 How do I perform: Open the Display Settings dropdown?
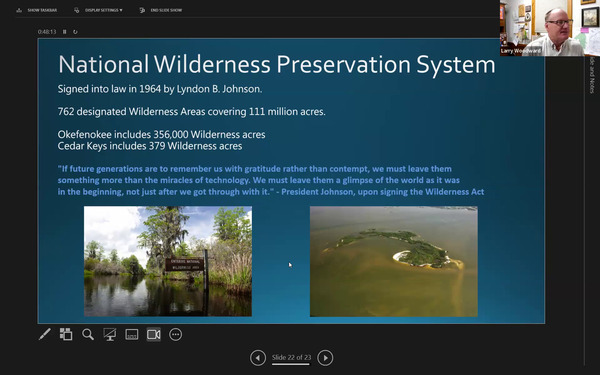click(98, 10)
